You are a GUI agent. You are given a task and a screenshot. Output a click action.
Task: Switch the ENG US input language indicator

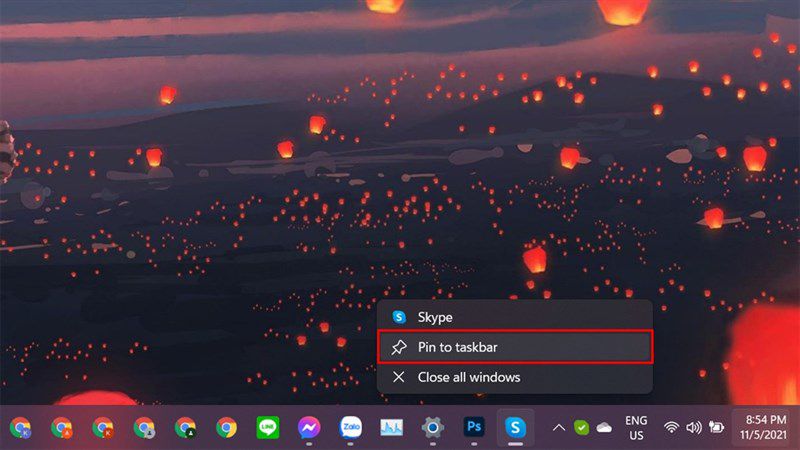(636, 428)
